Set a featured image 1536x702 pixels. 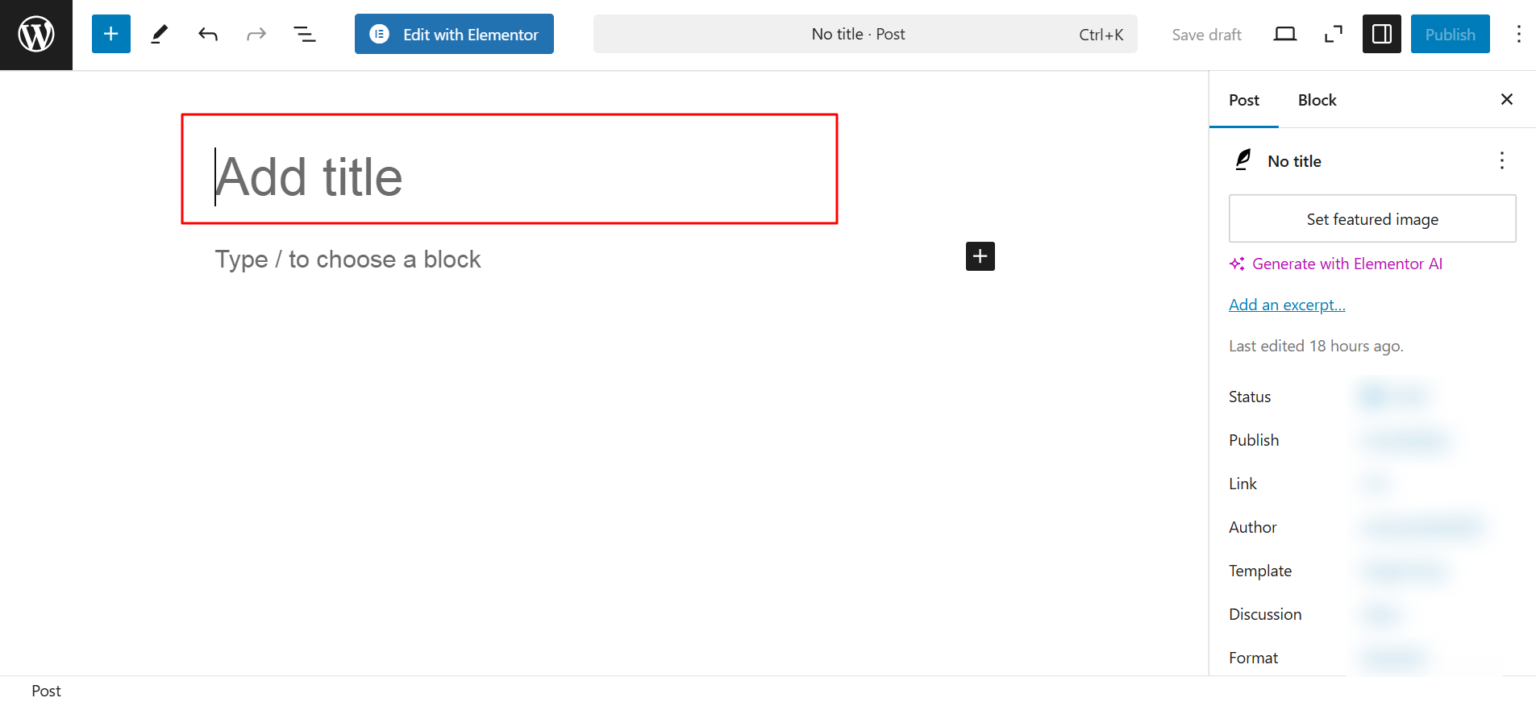click(1371, 218)
